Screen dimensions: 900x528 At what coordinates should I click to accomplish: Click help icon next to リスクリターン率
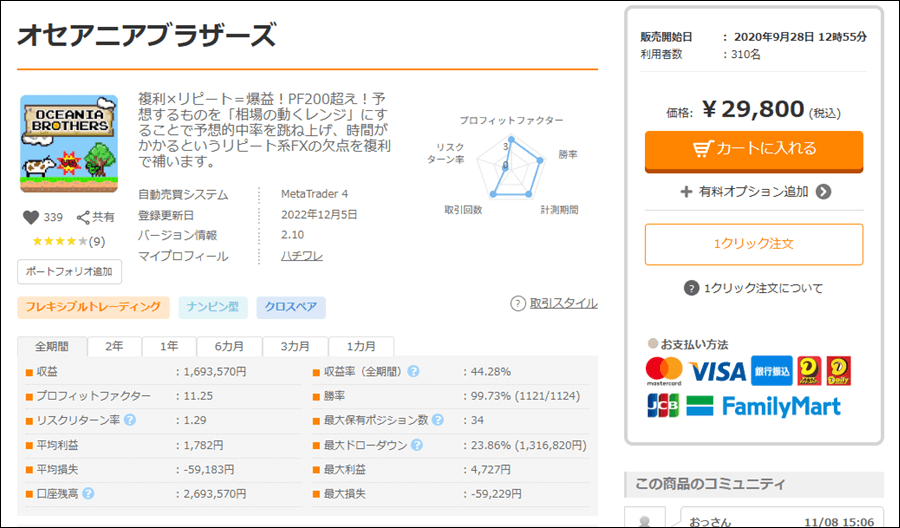click(129, 420)
